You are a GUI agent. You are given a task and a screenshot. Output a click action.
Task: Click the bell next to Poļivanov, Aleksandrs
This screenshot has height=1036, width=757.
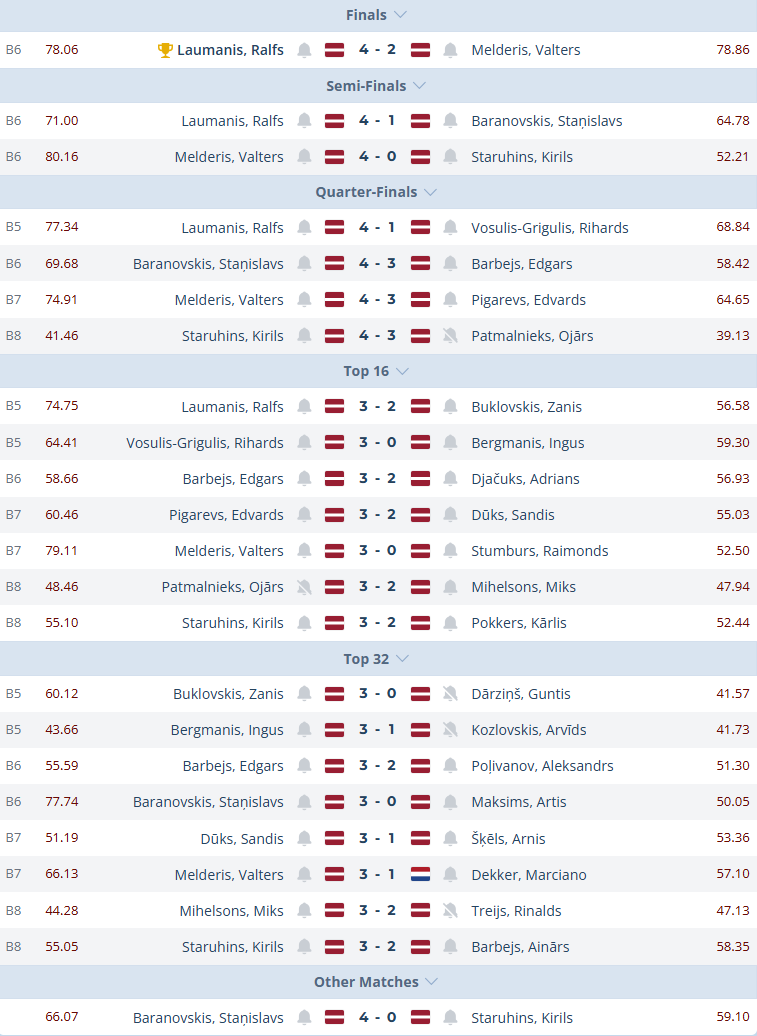[451, 766]
